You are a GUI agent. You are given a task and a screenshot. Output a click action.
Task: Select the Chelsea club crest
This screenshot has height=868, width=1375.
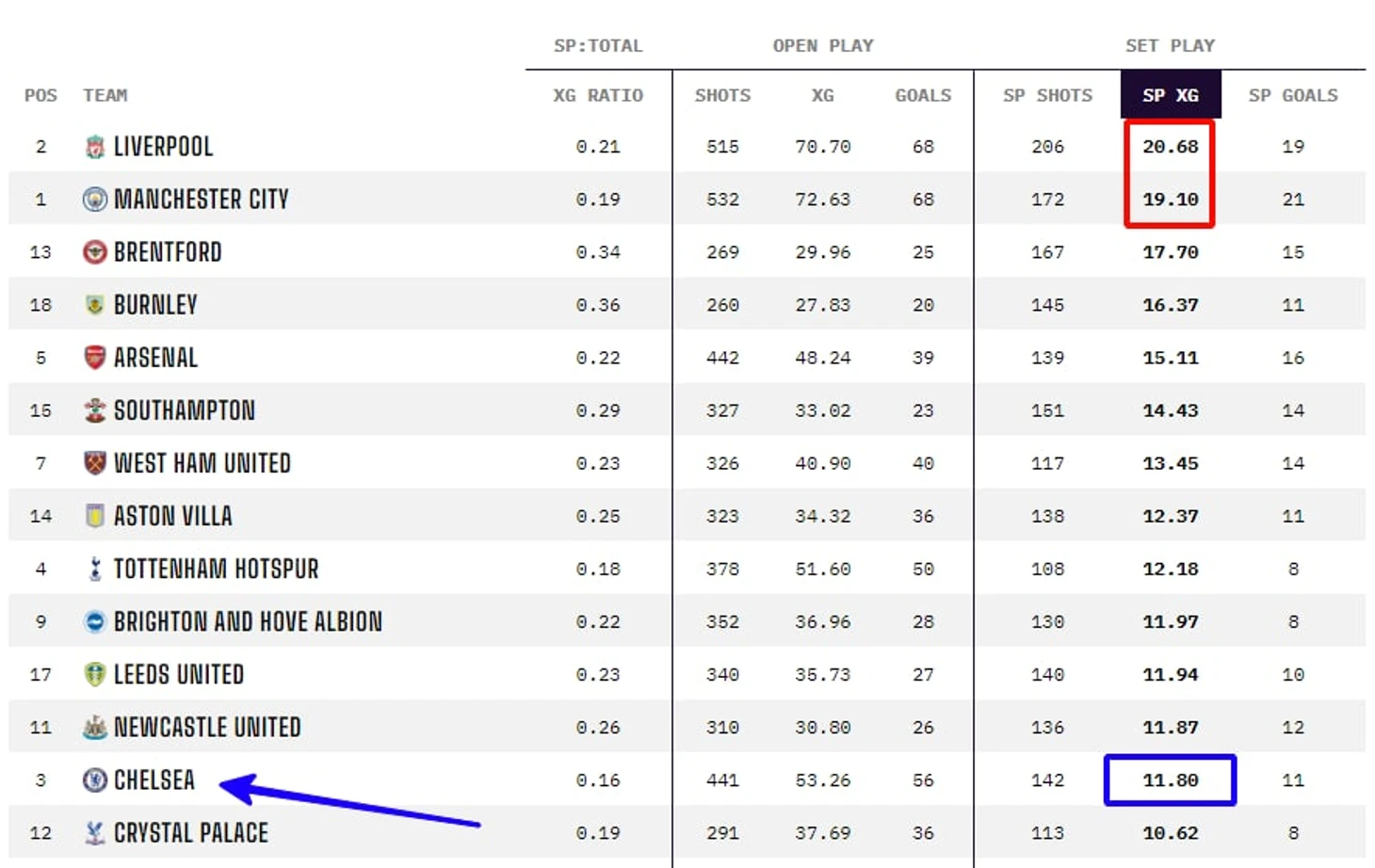(94, 780)
